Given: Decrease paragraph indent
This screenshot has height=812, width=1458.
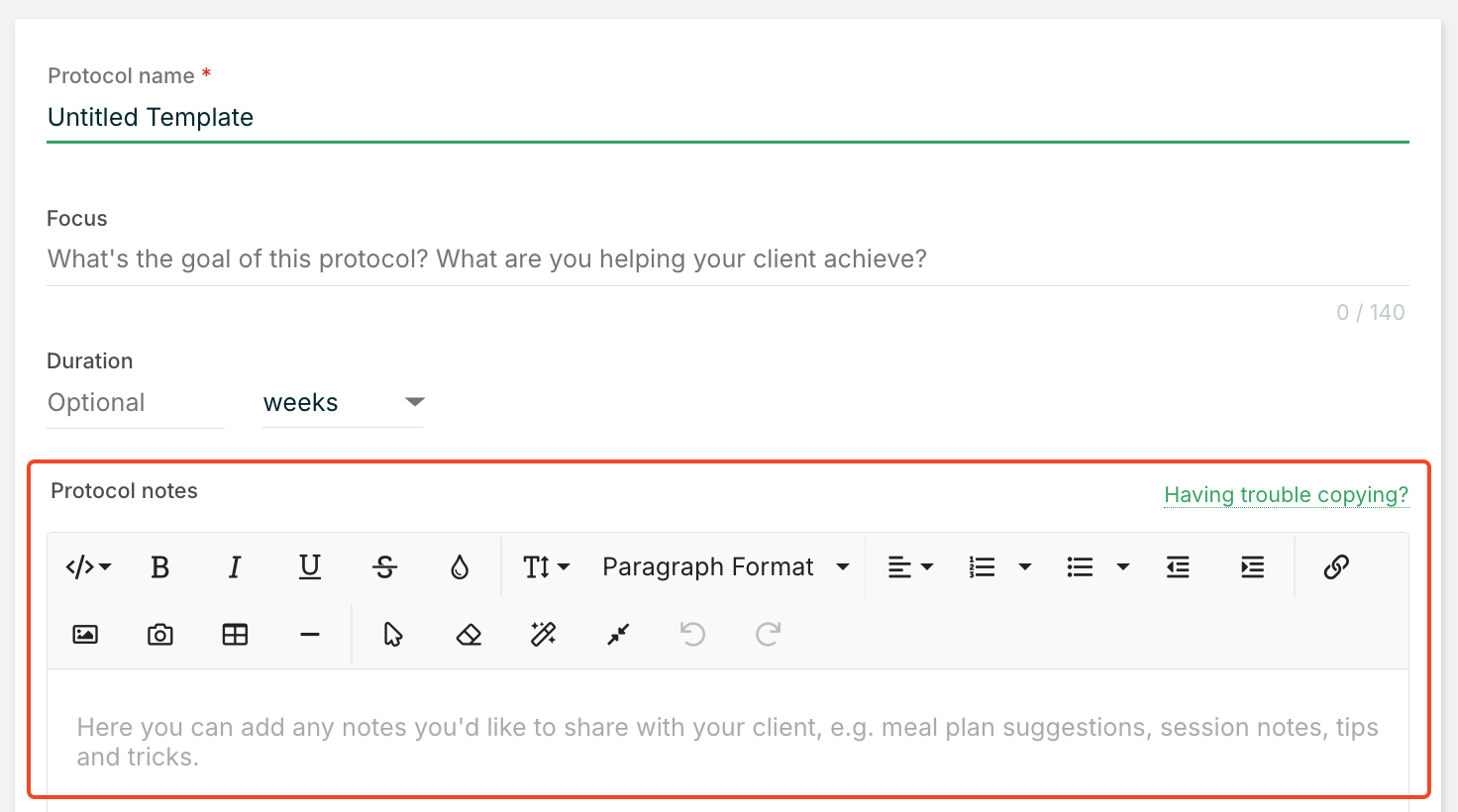Looking at the screenshot, I should tap(1178, 567).
